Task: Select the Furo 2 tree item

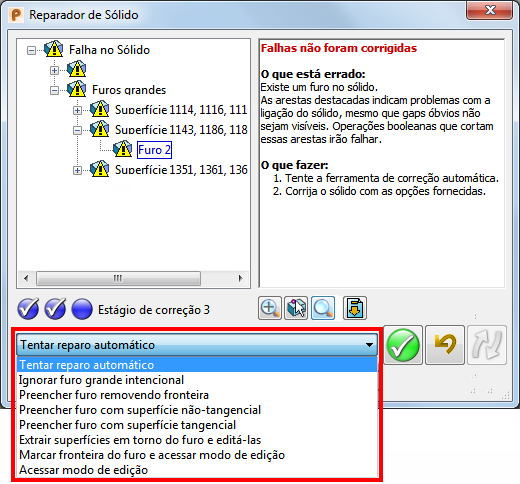Action: tap(154, 150)
